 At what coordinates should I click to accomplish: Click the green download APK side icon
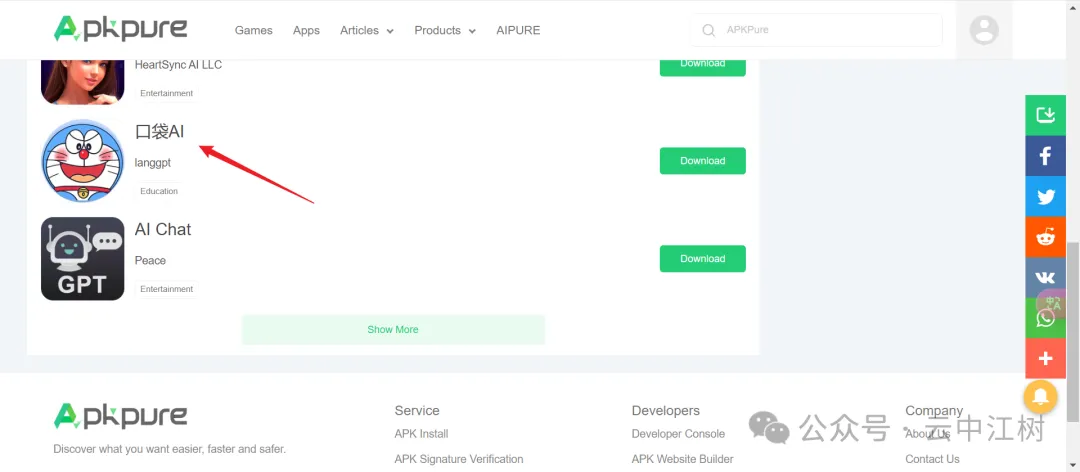click(1046, 114)
